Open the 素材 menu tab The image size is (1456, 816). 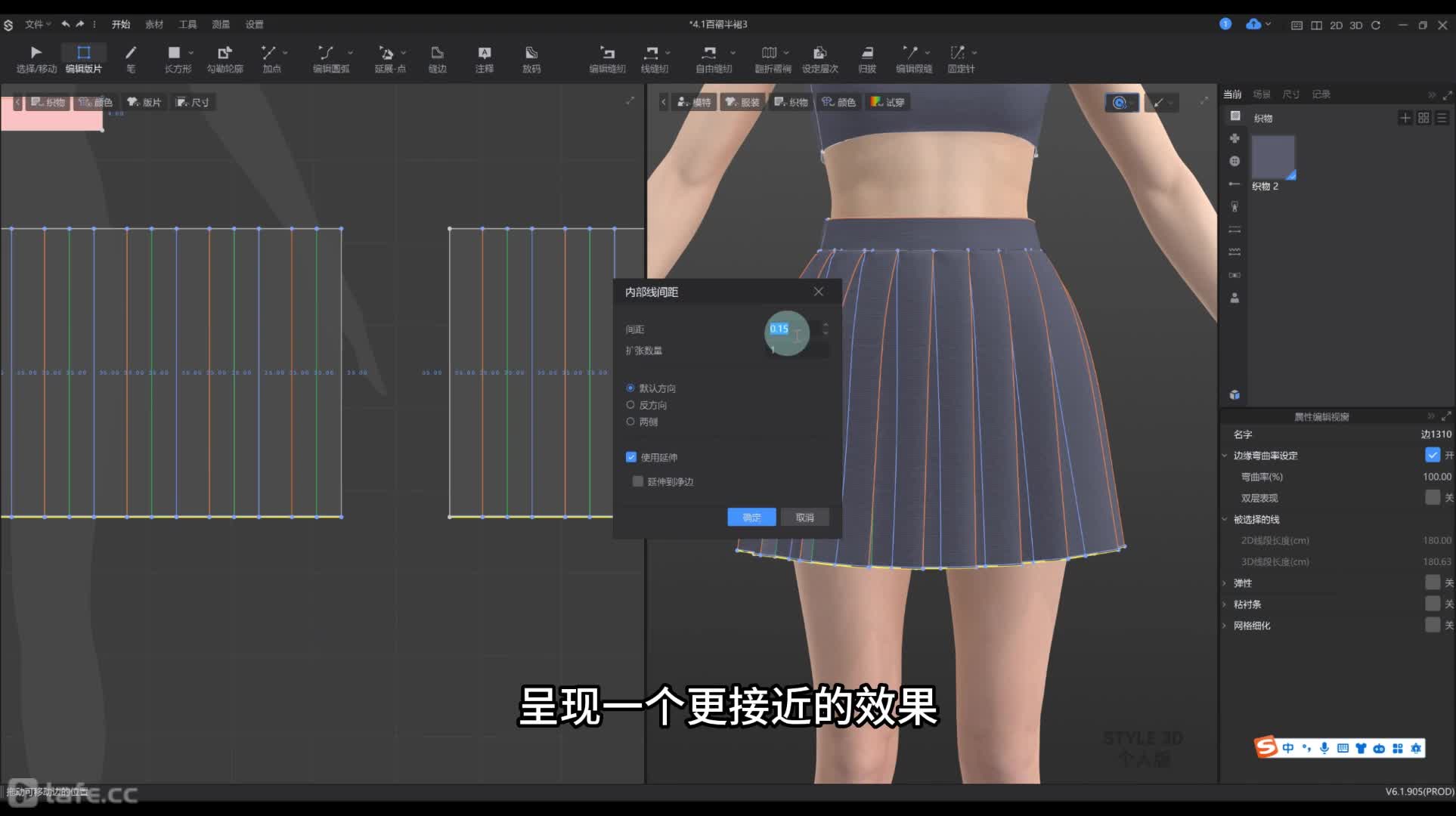tap(154, 24)
